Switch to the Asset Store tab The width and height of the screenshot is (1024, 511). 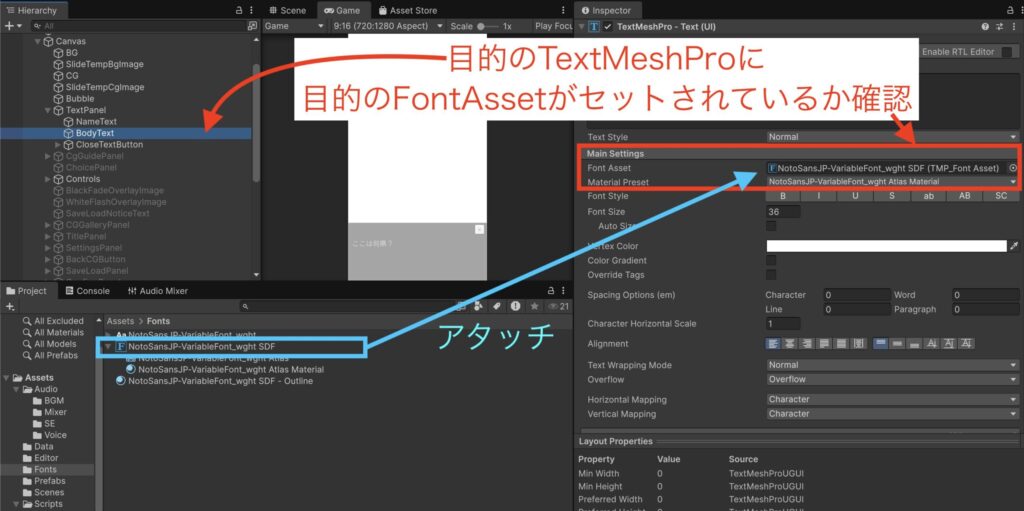408,10
